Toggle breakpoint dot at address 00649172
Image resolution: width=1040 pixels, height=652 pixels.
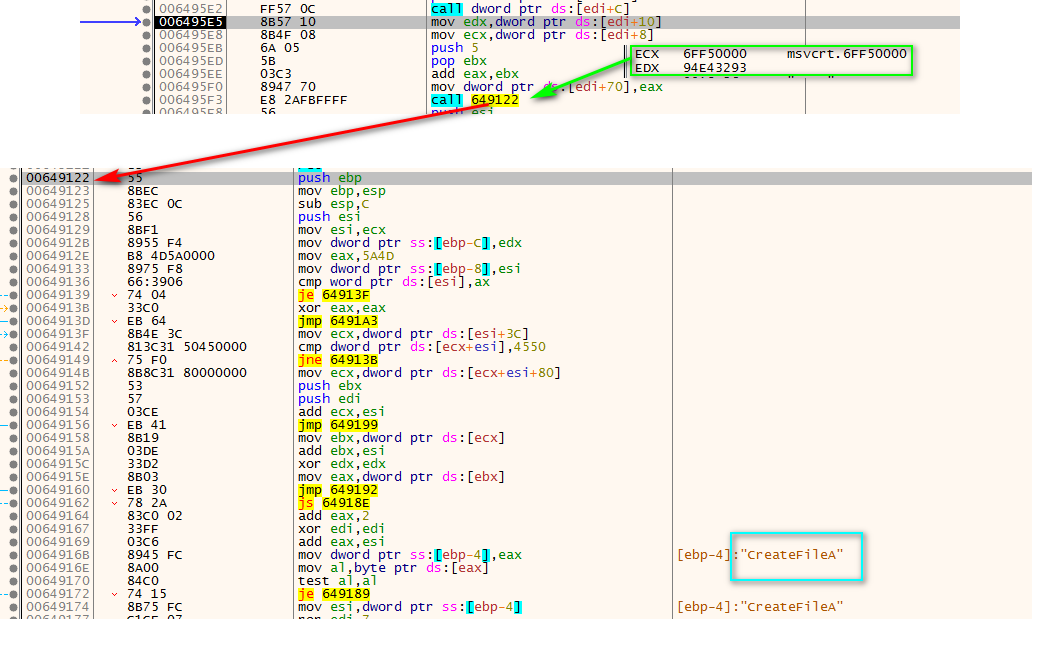(13, 594)
